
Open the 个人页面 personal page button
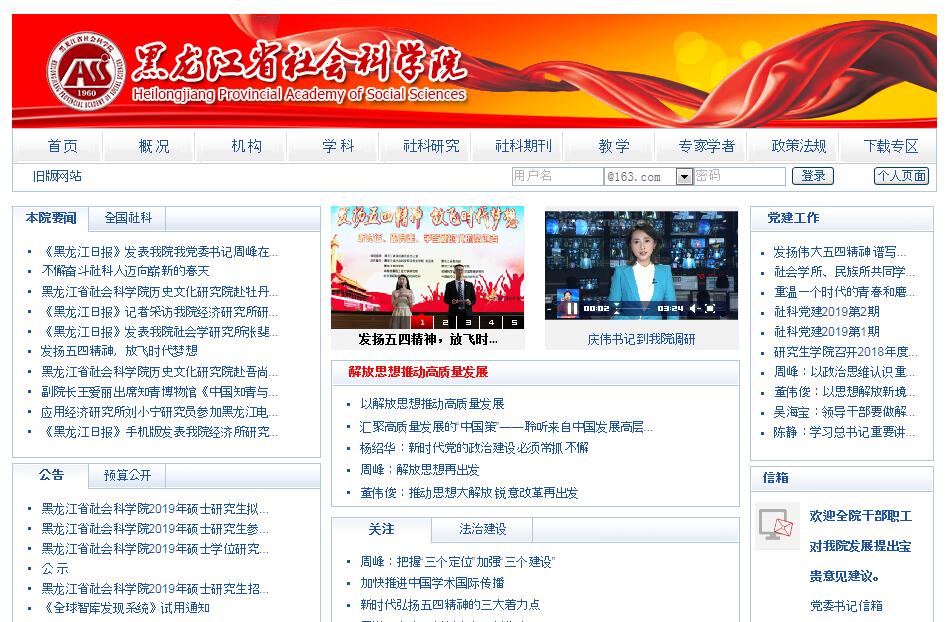tap(901, 176)
